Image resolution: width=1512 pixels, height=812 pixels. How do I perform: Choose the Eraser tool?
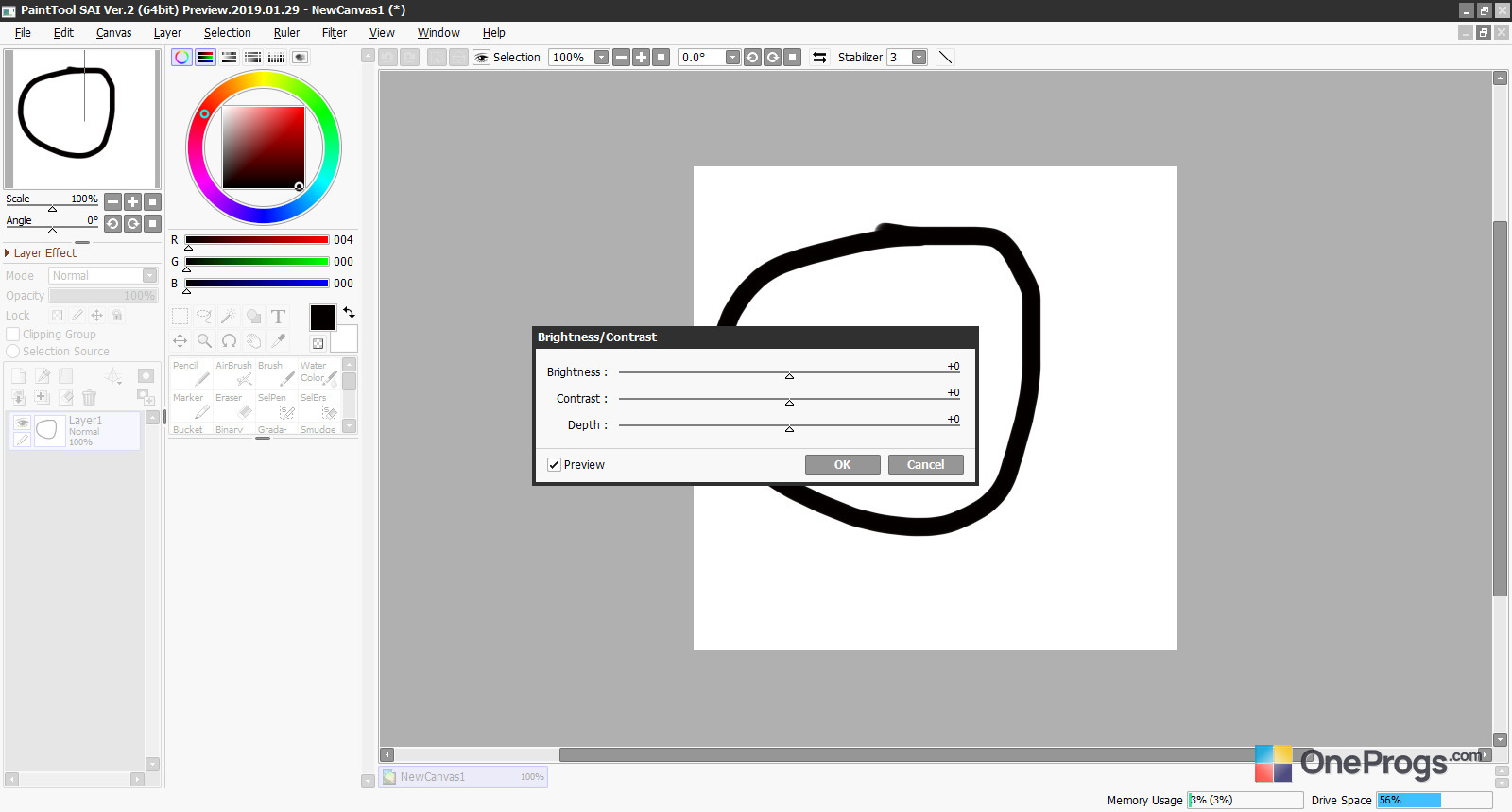[x=234, y=406]
